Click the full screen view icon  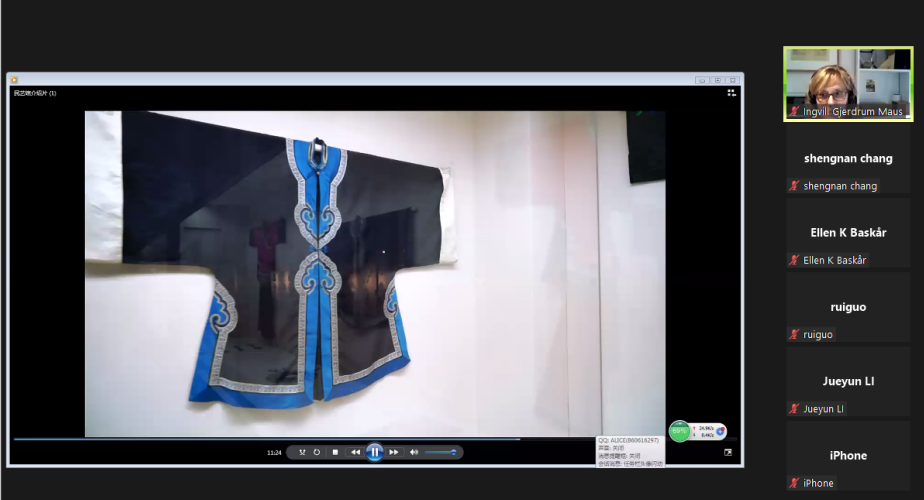(x=728, y=452)
